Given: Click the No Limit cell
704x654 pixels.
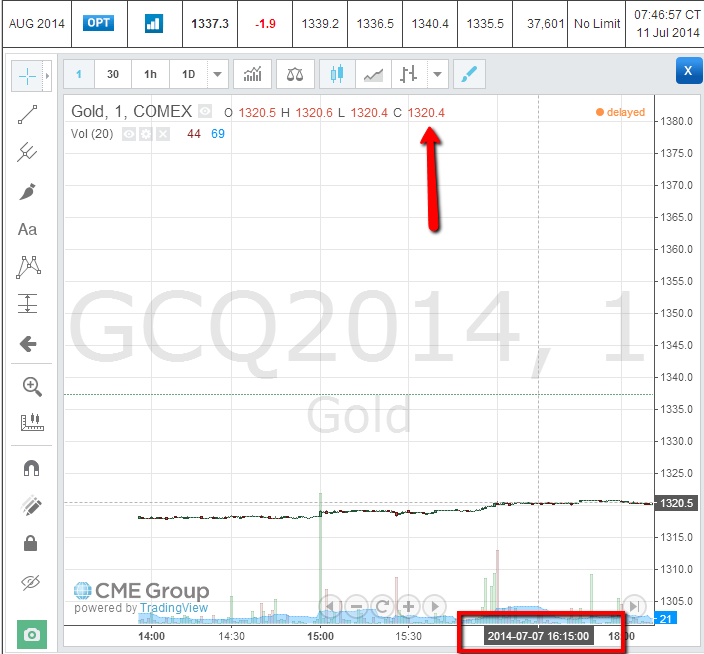Looking at the screenshot, I should [x=597, y=23].
